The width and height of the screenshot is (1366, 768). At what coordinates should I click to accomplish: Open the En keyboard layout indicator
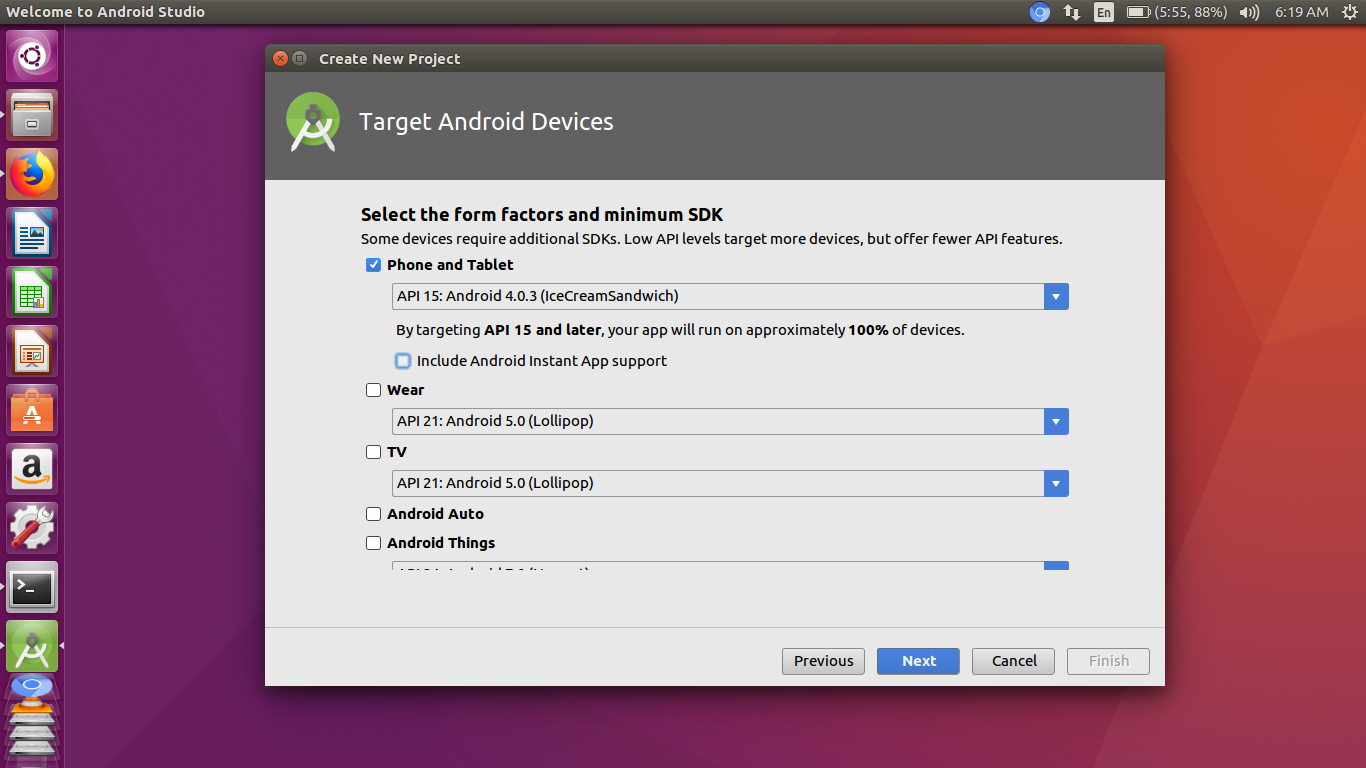coord(1104,12)
